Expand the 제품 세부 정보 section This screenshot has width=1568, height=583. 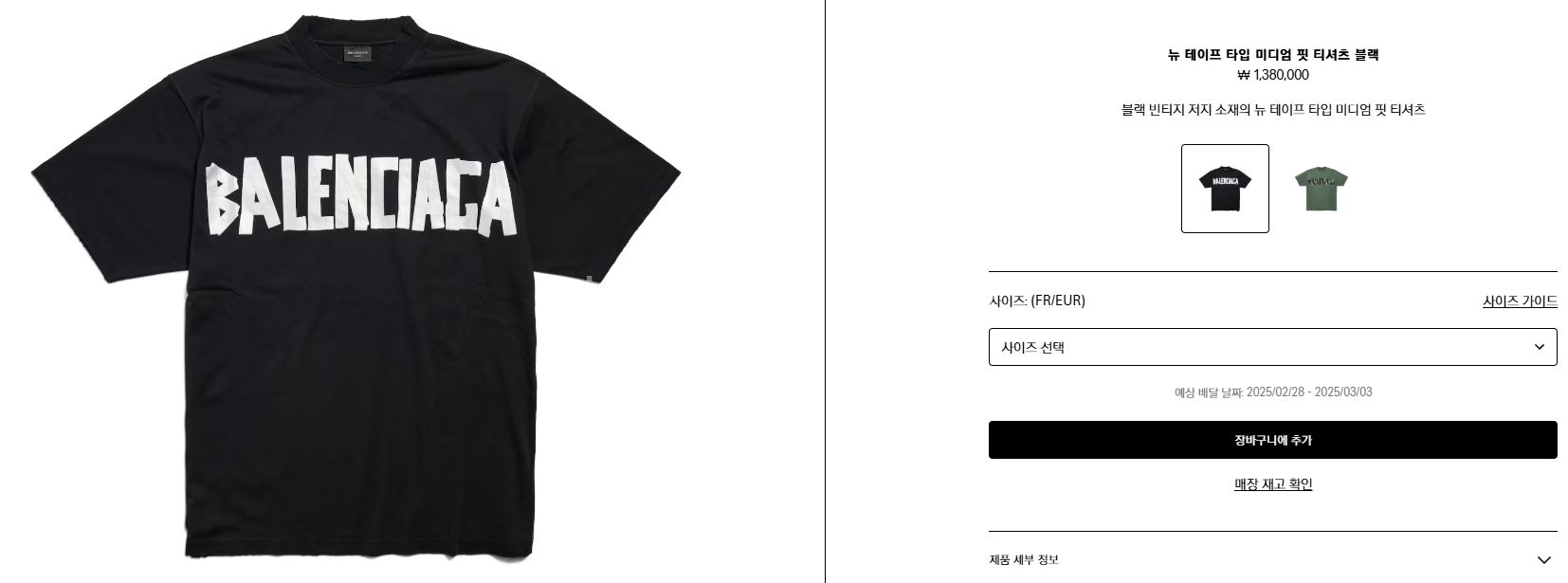tap(1272, 559)
